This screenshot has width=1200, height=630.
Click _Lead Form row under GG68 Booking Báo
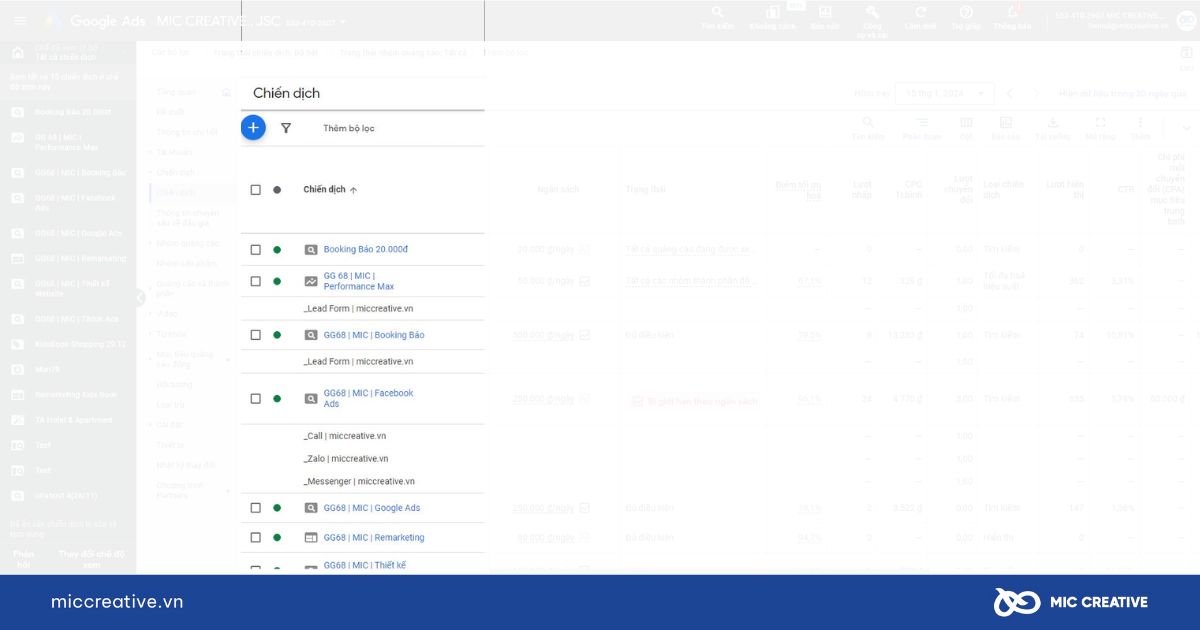358,361
